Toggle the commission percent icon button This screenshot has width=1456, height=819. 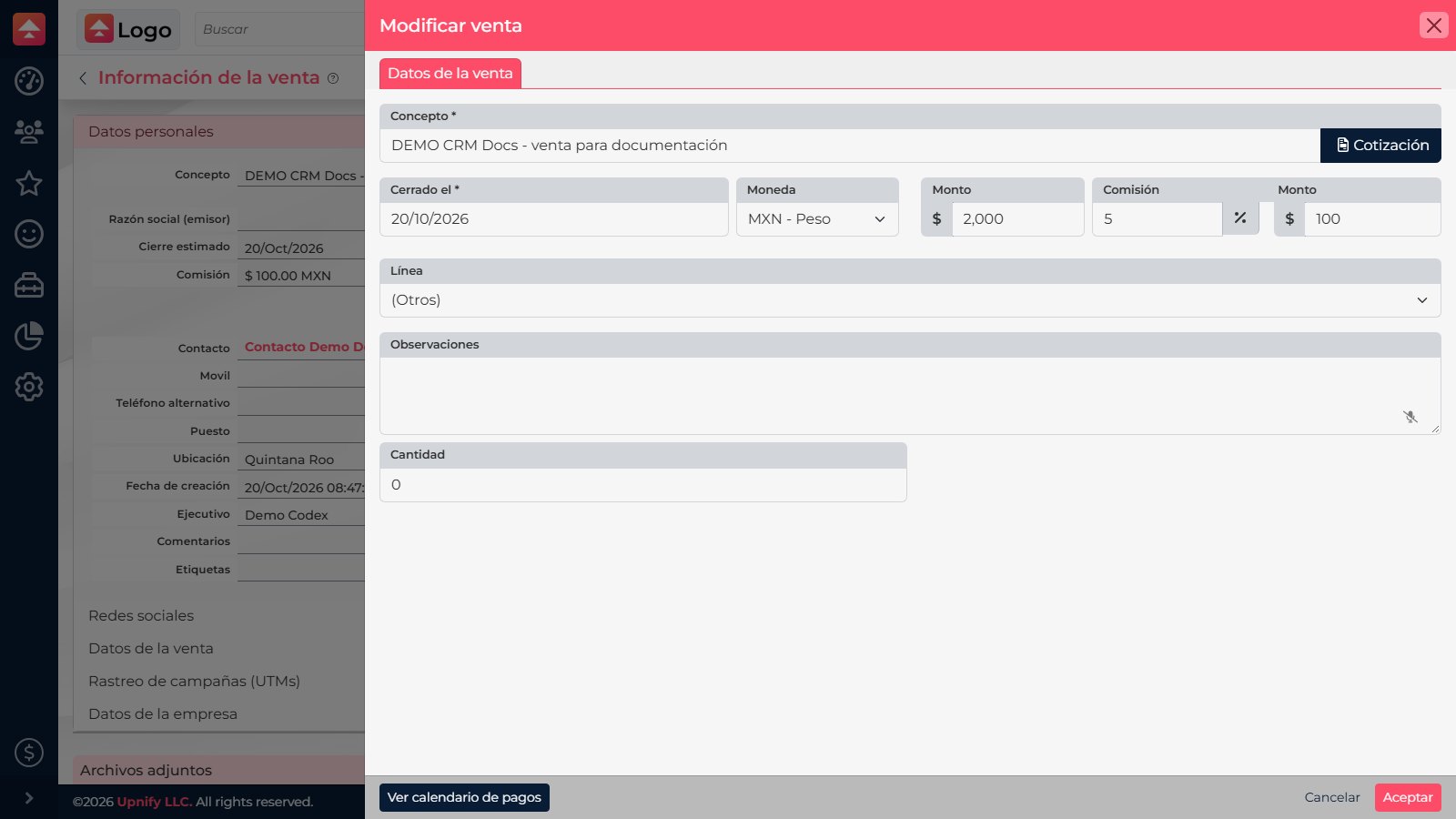tap(1240, 218)
